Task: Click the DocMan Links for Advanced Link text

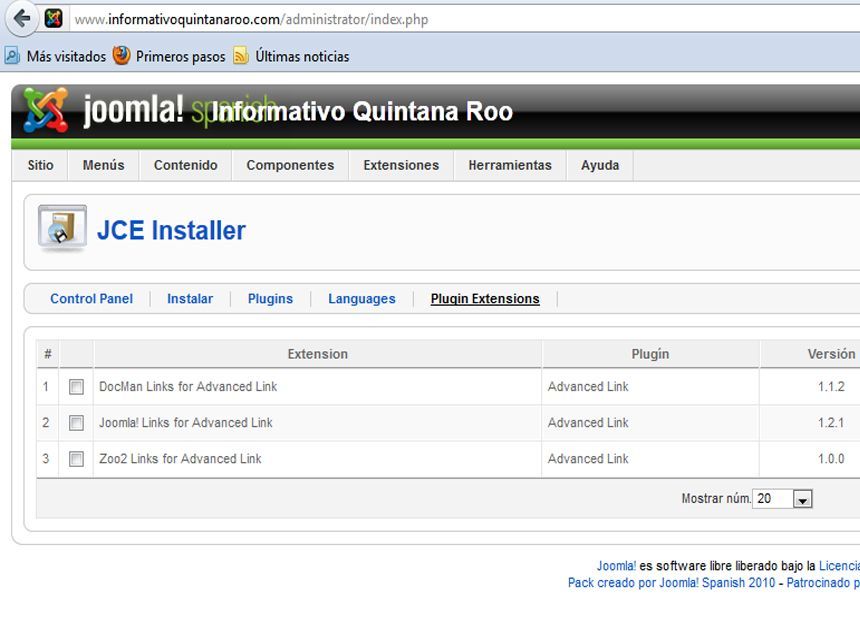Action: coord(188,387)
